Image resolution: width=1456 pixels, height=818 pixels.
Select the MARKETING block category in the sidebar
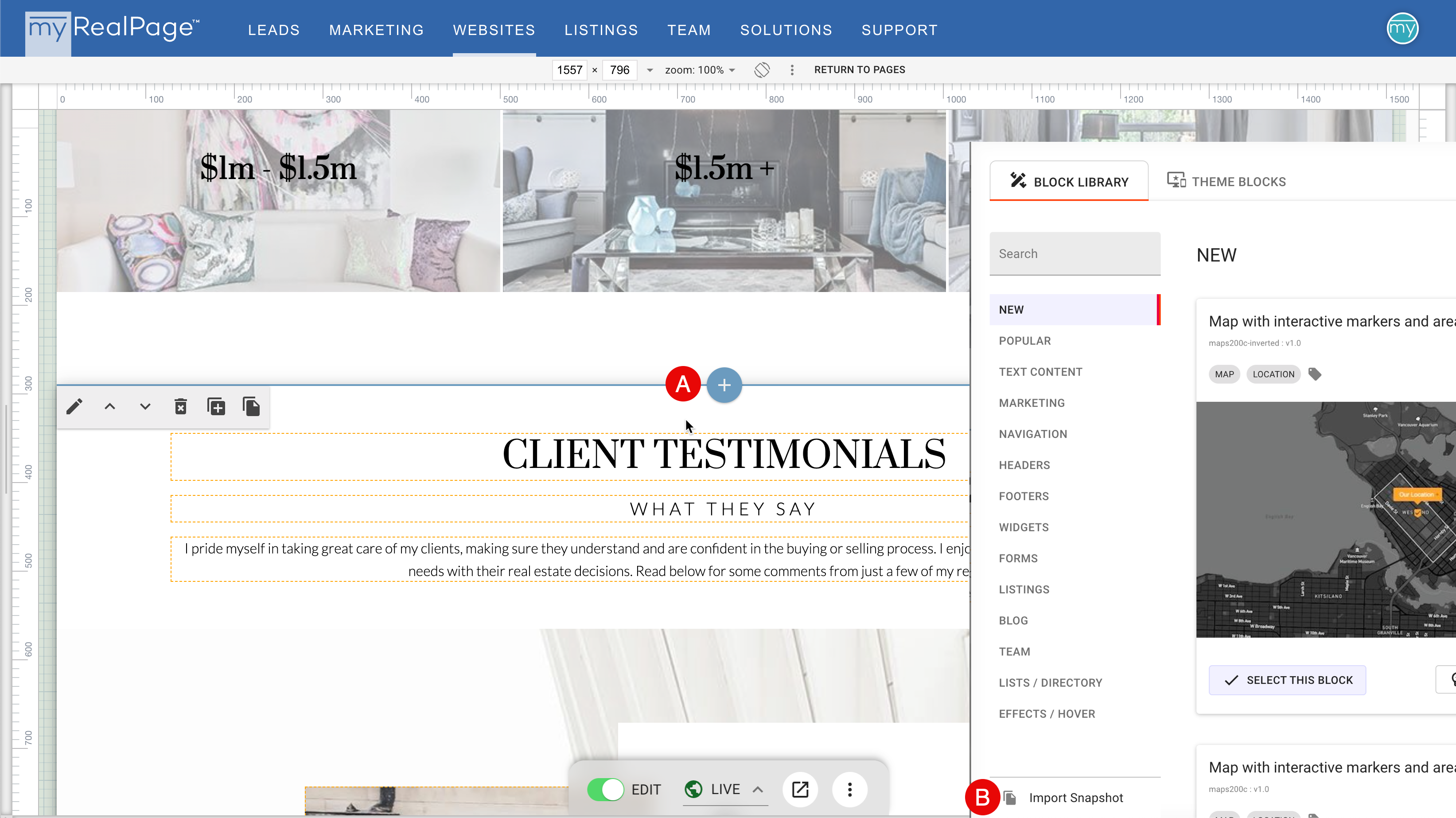[x=1074, y=403]
